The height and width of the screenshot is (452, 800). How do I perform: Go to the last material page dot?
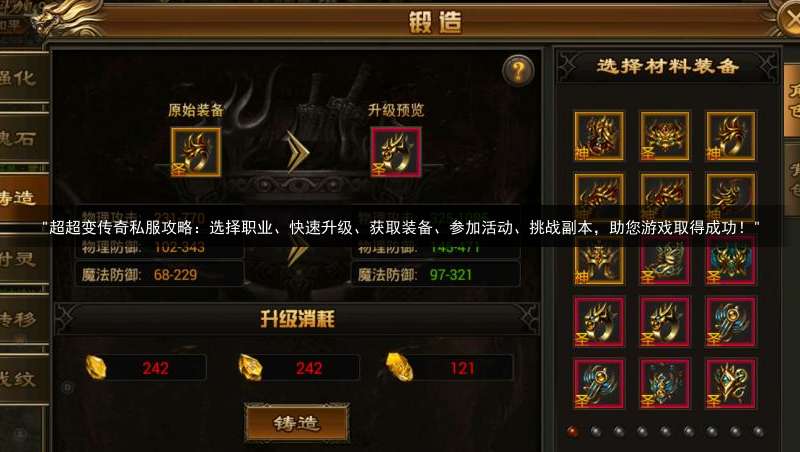click(759, 432)
